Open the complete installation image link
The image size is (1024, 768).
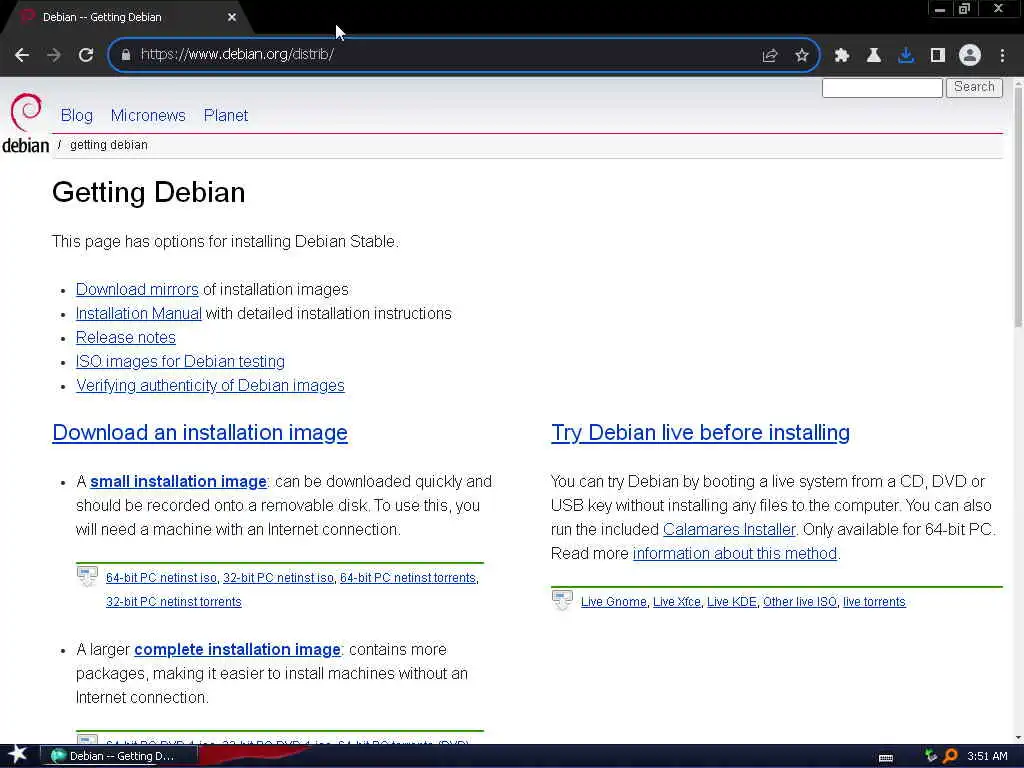237,650
